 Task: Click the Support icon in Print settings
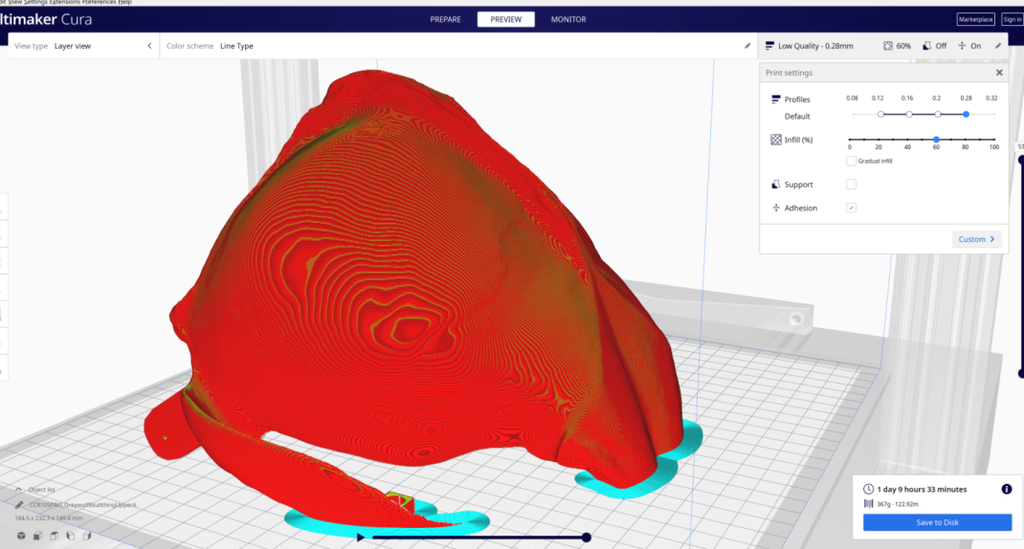coord(776,185)
